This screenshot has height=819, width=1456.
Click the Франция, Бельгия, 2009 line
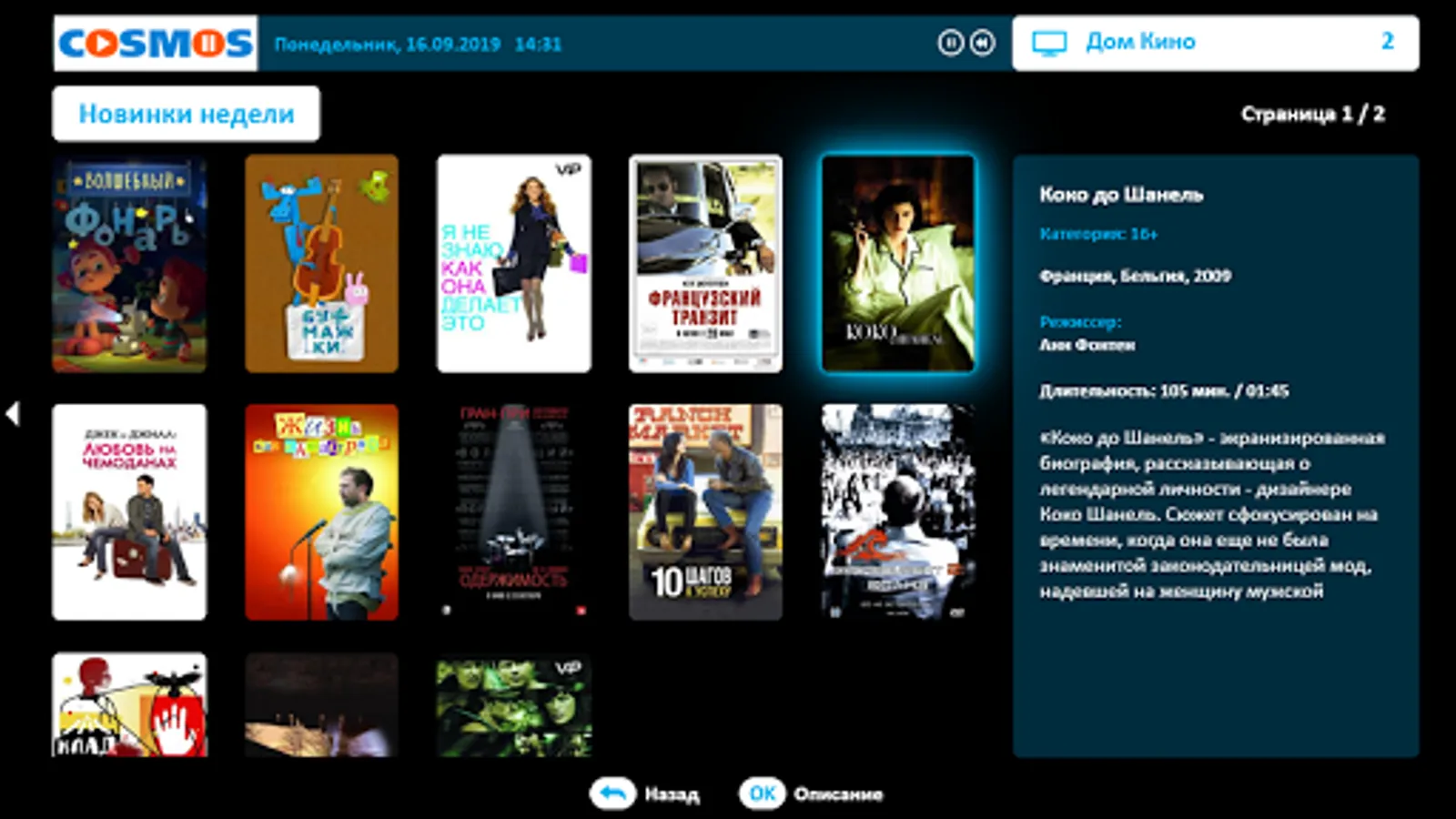[1135, 276]
